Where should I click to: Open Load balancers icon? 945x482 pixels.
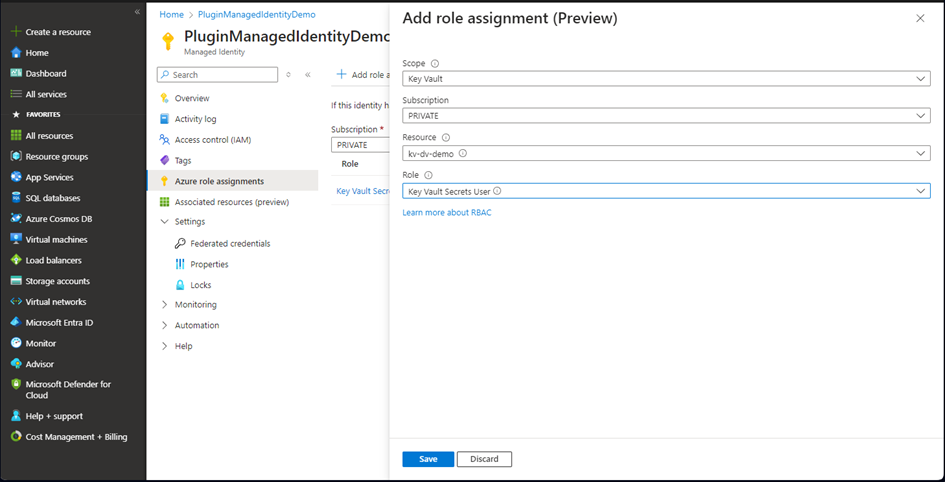pos(16,260)
